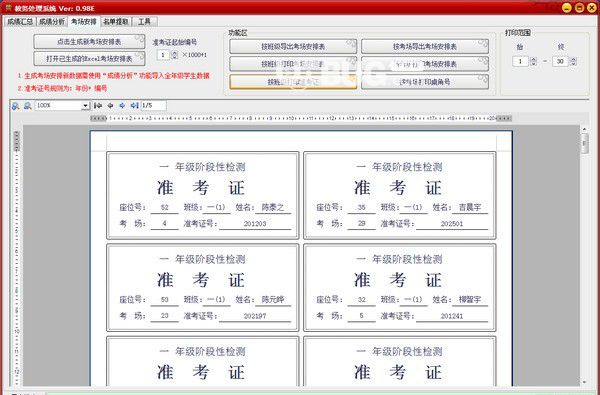Click 按考场打印桌角号 button
600x395 pixels.
[x=425, y=82]
